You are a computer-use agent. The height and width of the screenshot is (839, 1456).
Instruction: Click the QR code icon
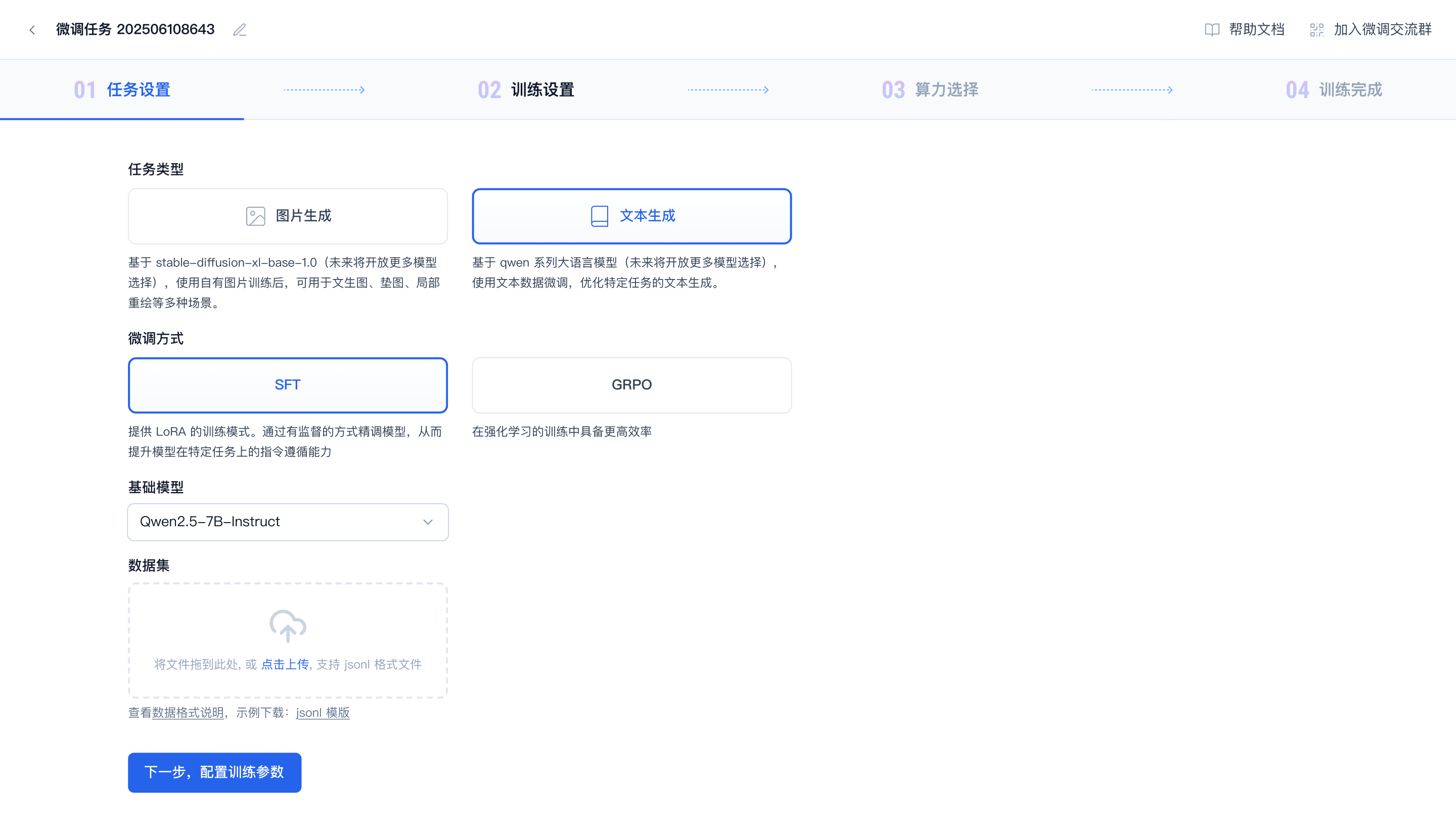pyautogui.click(x=1316, y=30)
